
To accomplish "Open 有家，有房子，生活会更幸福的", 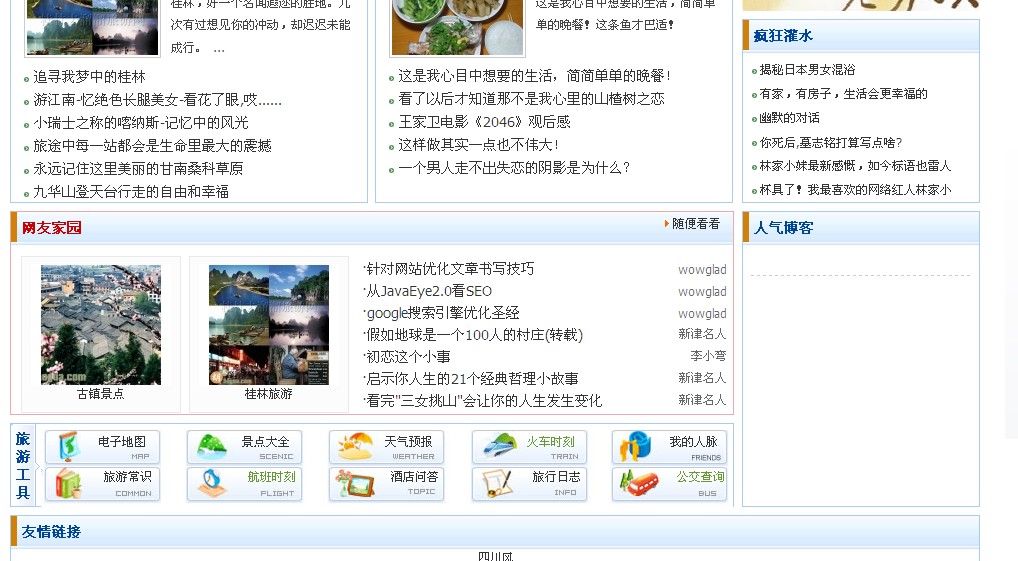I will click(x=843, y=94).
